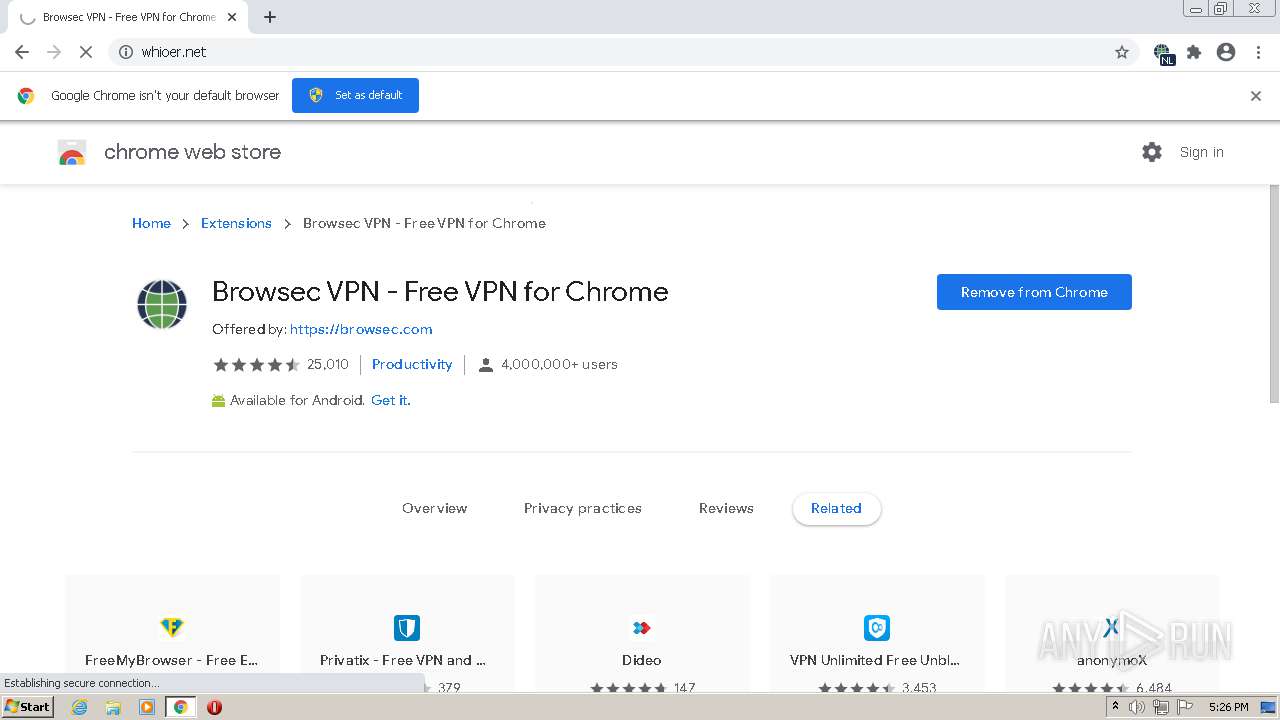
Task: Open Windows Explorer folder in taskbar
Action: (113, 707)
